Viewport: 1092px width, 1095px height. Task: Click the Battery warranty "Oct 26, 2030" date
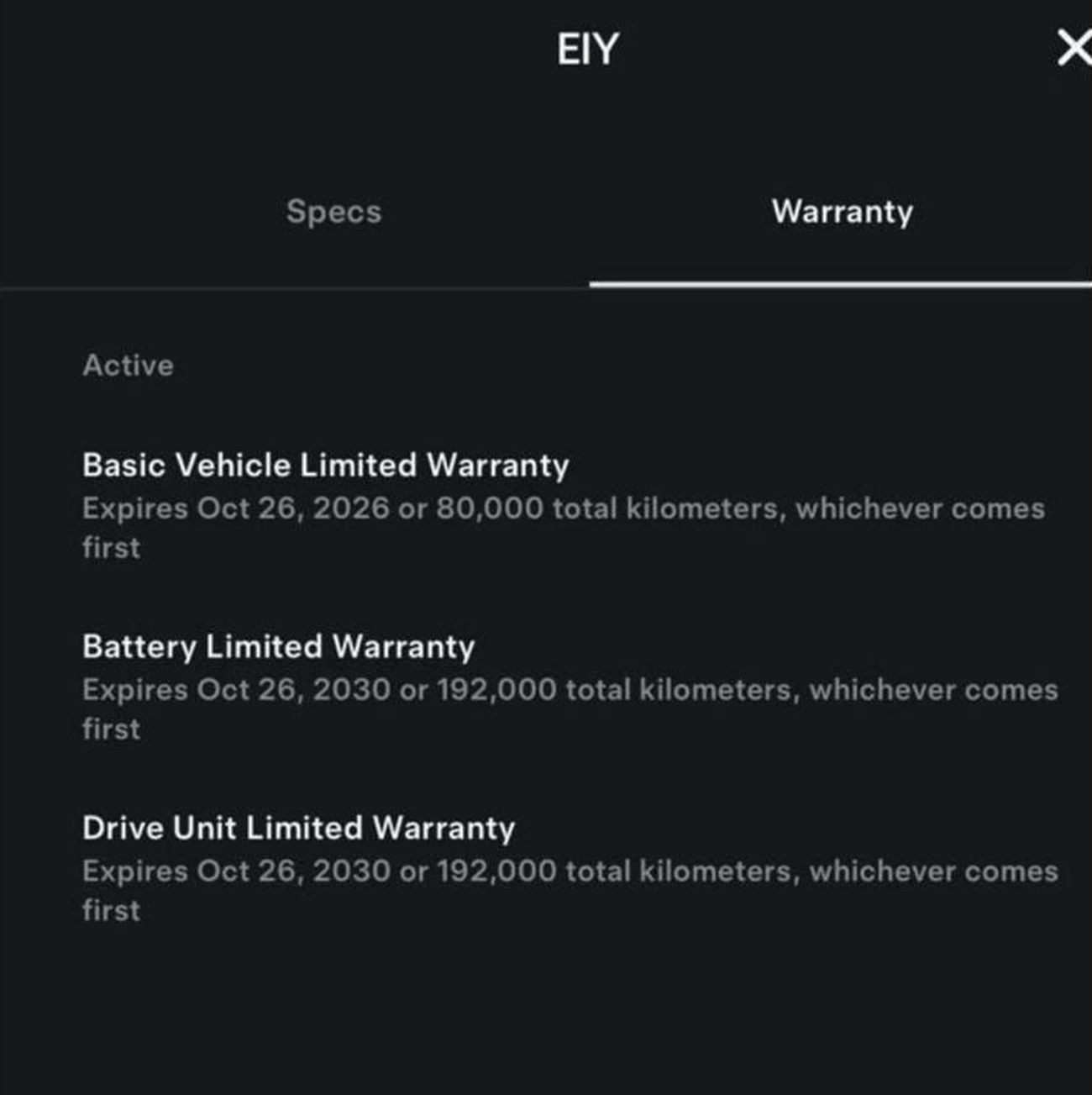293,690
